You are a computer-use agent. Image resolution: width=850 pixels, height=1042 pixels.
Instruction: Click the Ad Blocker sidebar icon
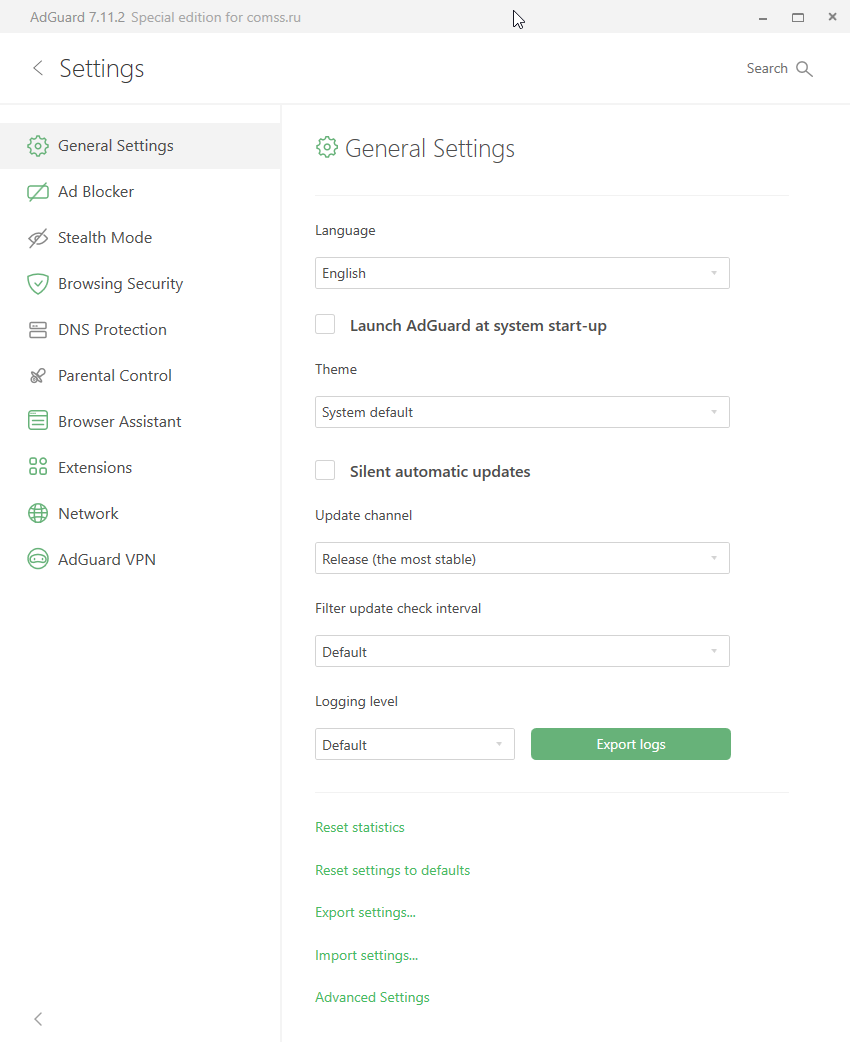coord(38,192)
